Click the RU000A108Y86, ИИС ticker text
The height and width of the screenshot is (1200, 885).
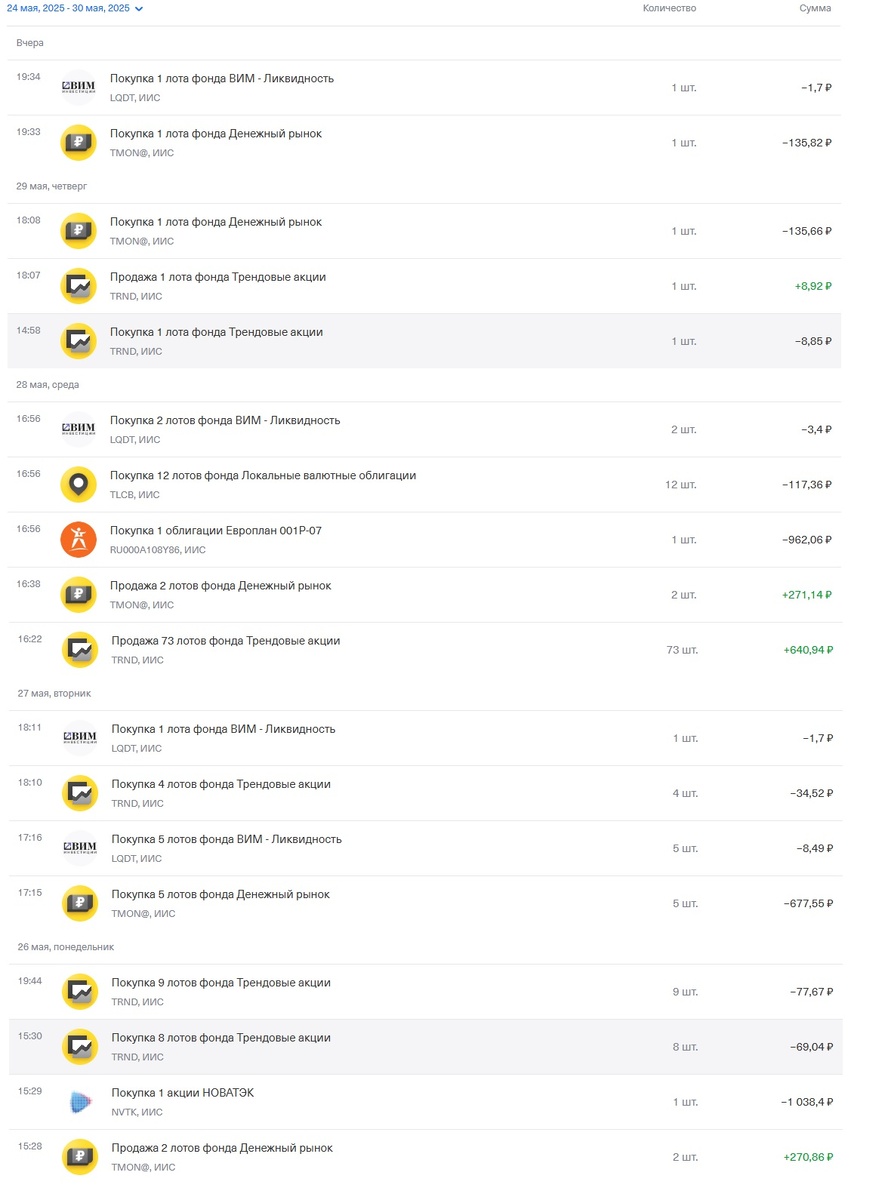(158, 550)
